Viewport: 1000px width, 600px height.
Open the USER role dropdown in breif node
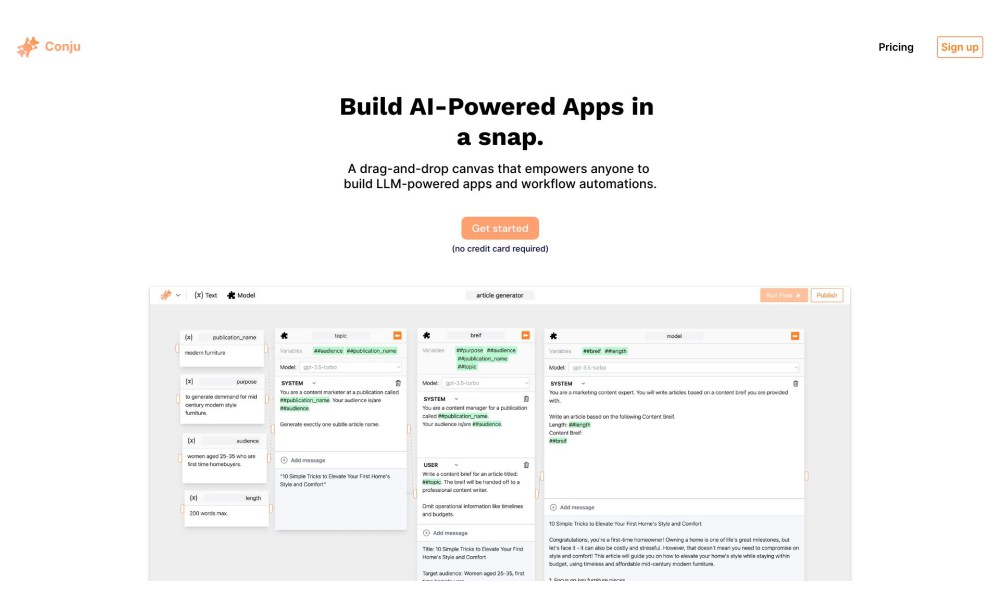(x=441, y=465)
